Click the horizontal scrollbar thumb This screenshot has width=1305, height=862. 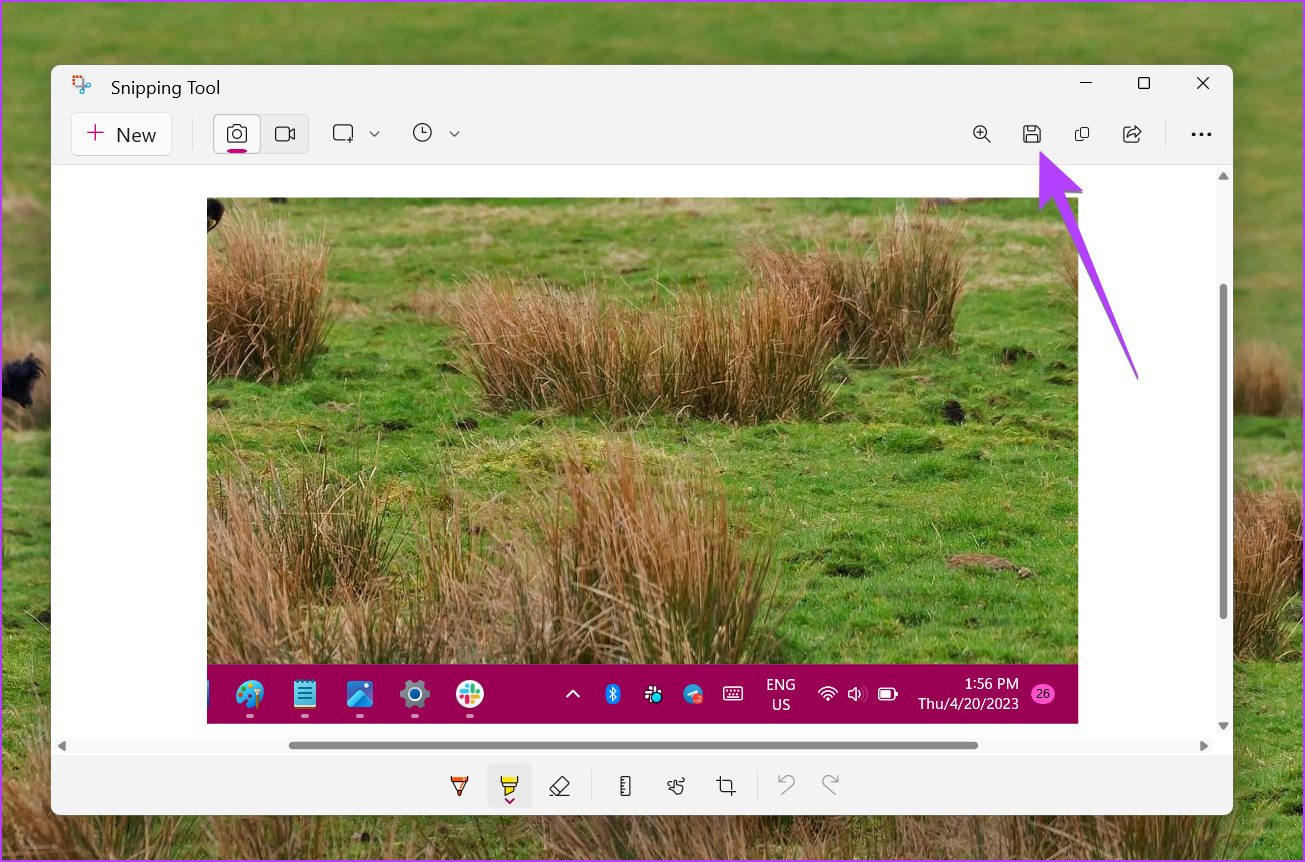[633, 745]
